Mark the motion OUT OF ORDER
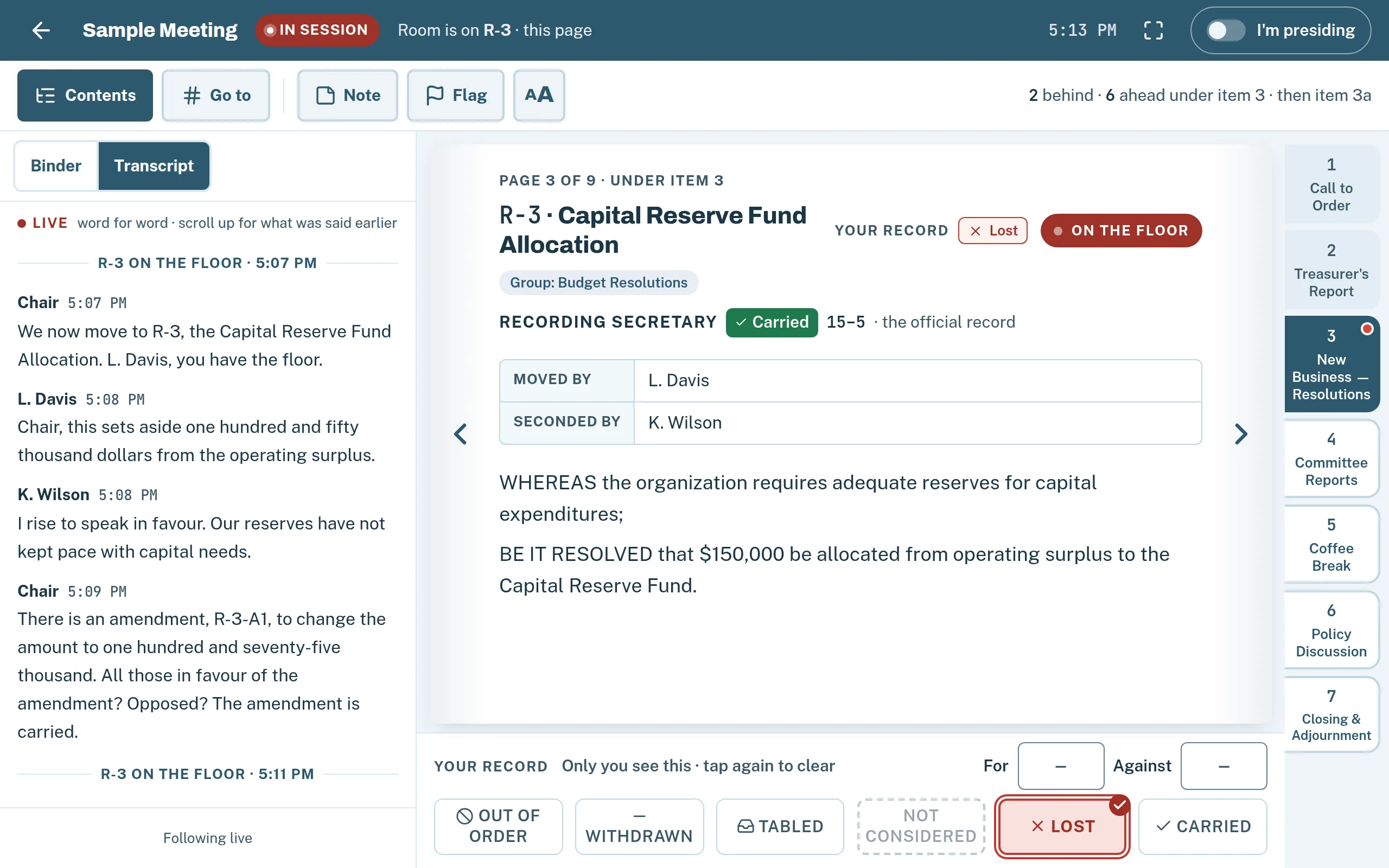The width and height of the screenshot is (1389, 868). 498,826
